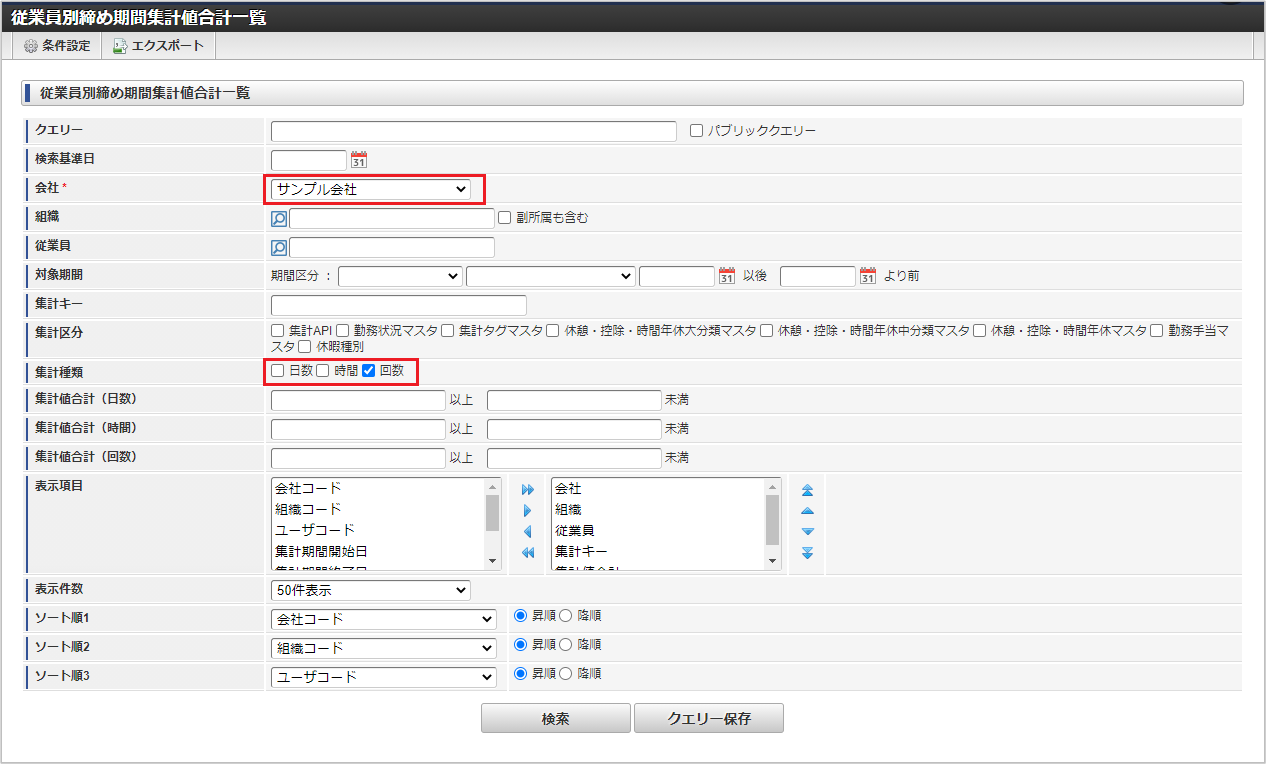The height and width of the screenshot is (764, 1266).
Task: Open the 条件設定 toolbar item
Action: coord(57,45)
